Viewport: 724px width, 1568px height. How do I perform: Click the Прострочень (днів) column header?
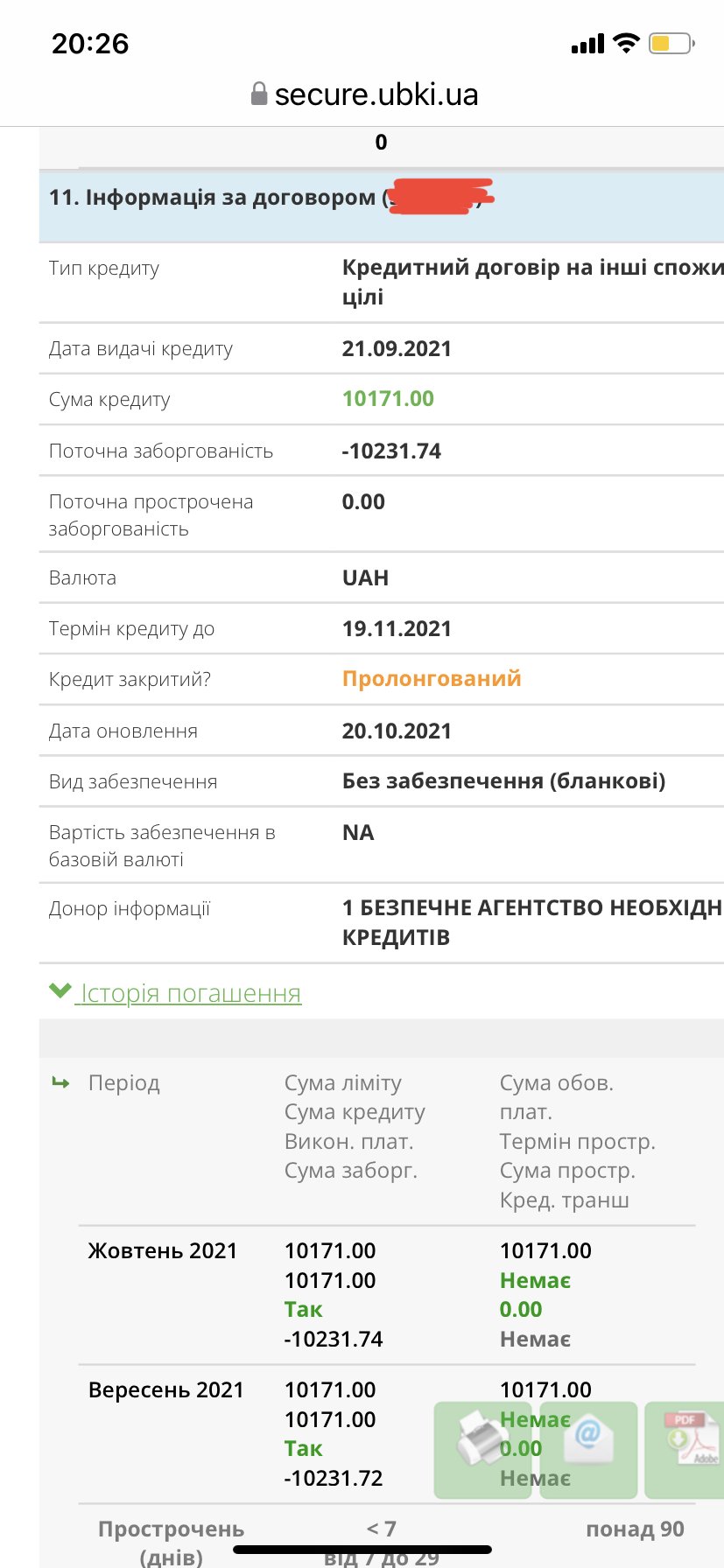pos(171,1542)
